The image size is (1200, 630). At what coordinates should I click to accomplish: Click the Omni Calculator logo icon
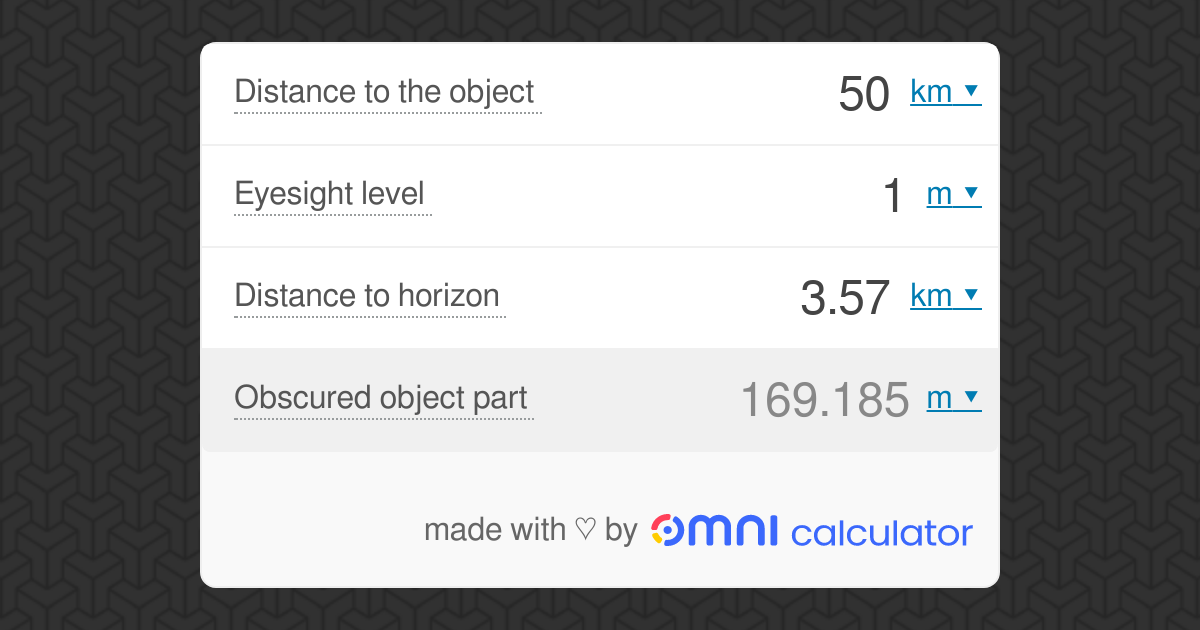point(668,530)
